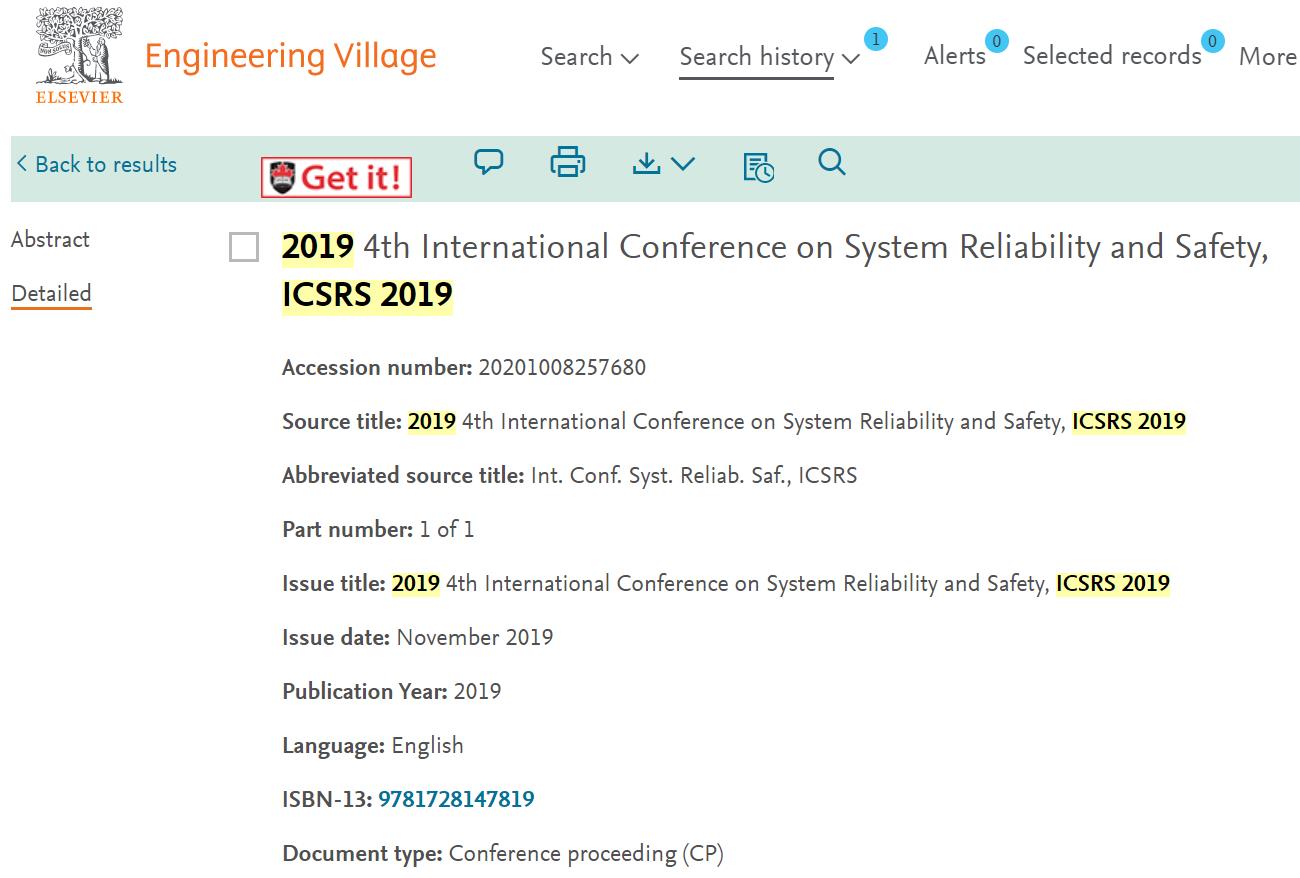Click the ISBN-13 link 9781728147819
This screenshot has width=1300, height=878.
tap(456, 800)
